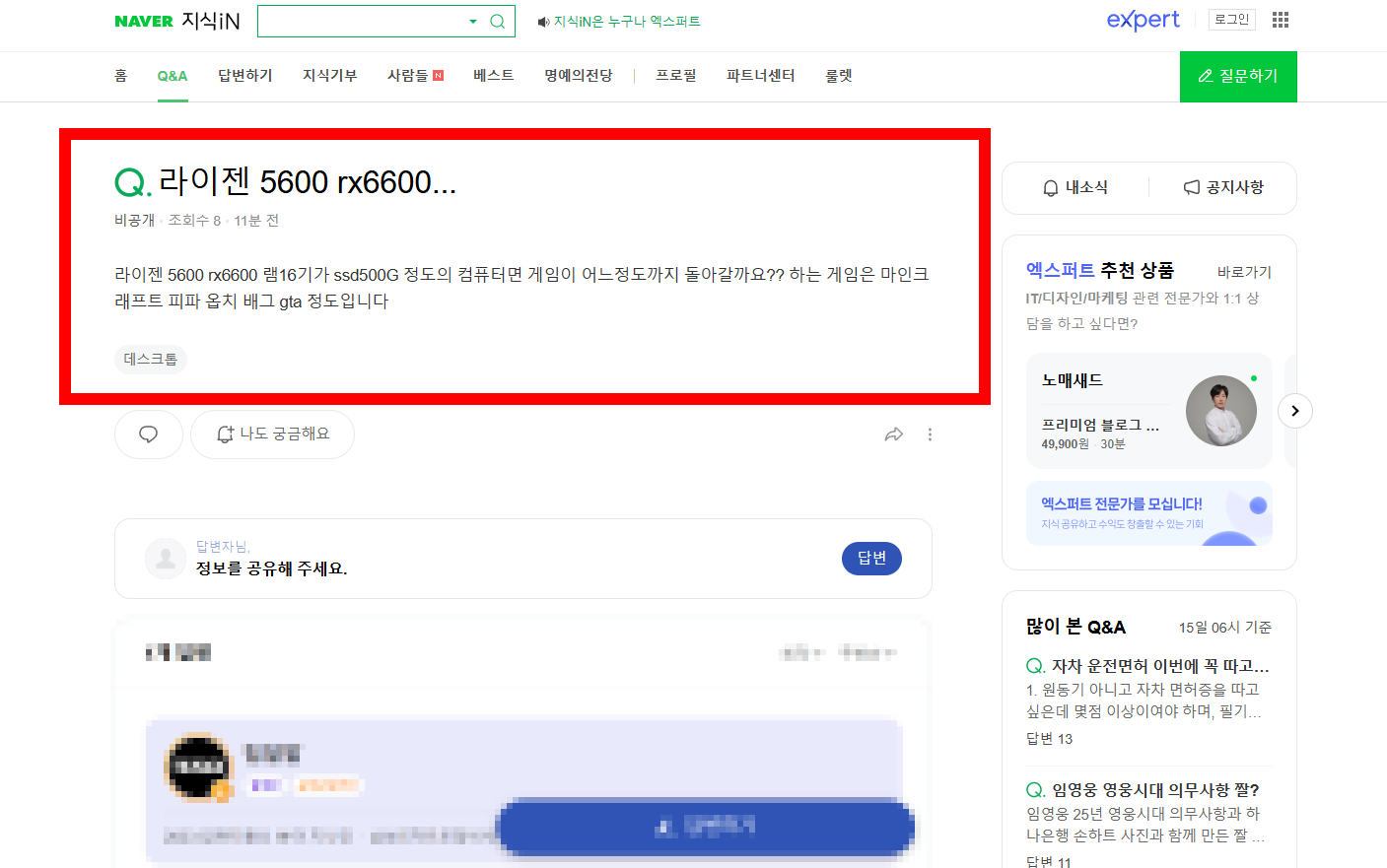Open 내소식 notifications

tap(1075, 187)
